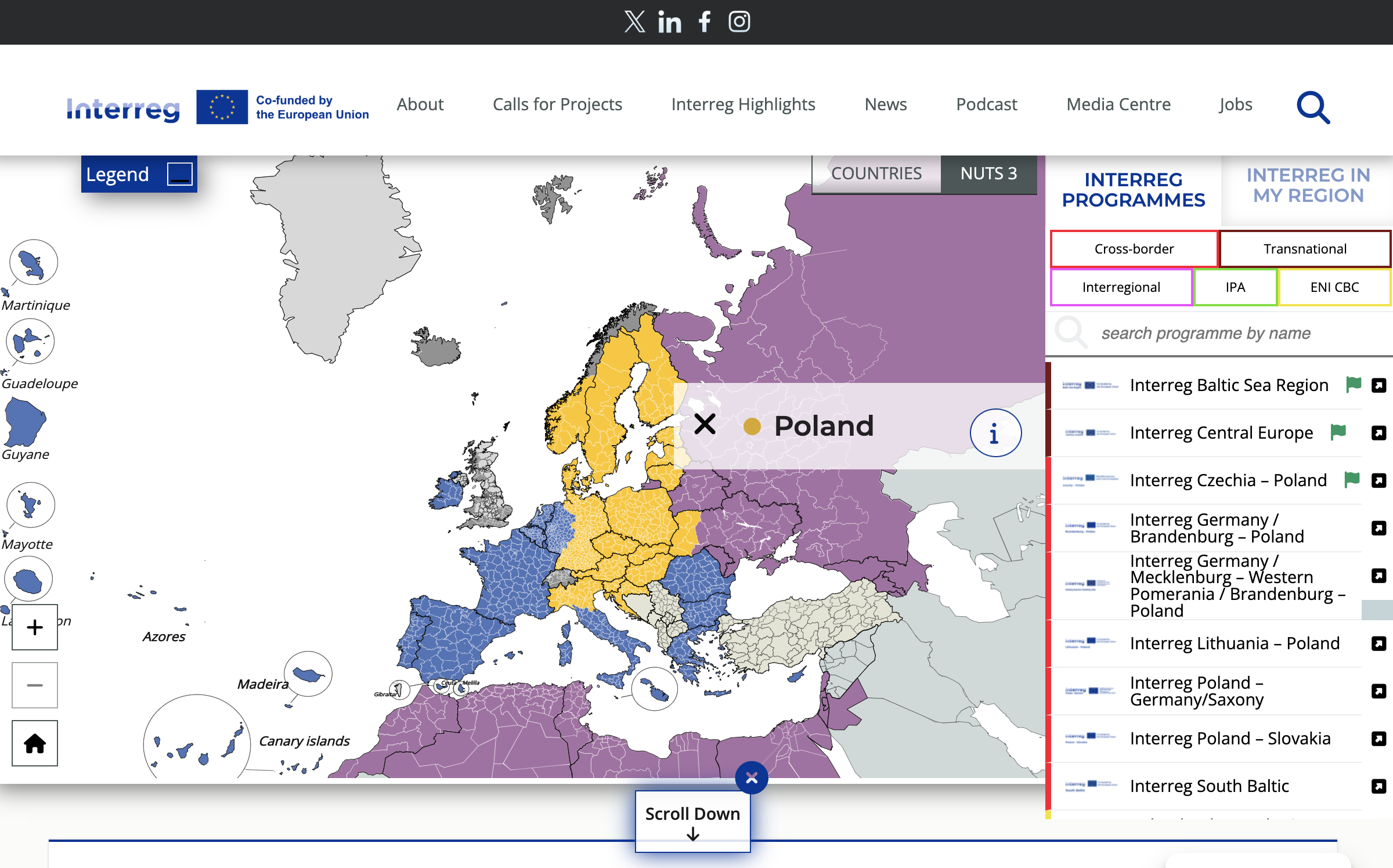Viewport: 1393px width, 868px height.
Task: Toggle the Transnational filter
Action: coord(1305,249)
